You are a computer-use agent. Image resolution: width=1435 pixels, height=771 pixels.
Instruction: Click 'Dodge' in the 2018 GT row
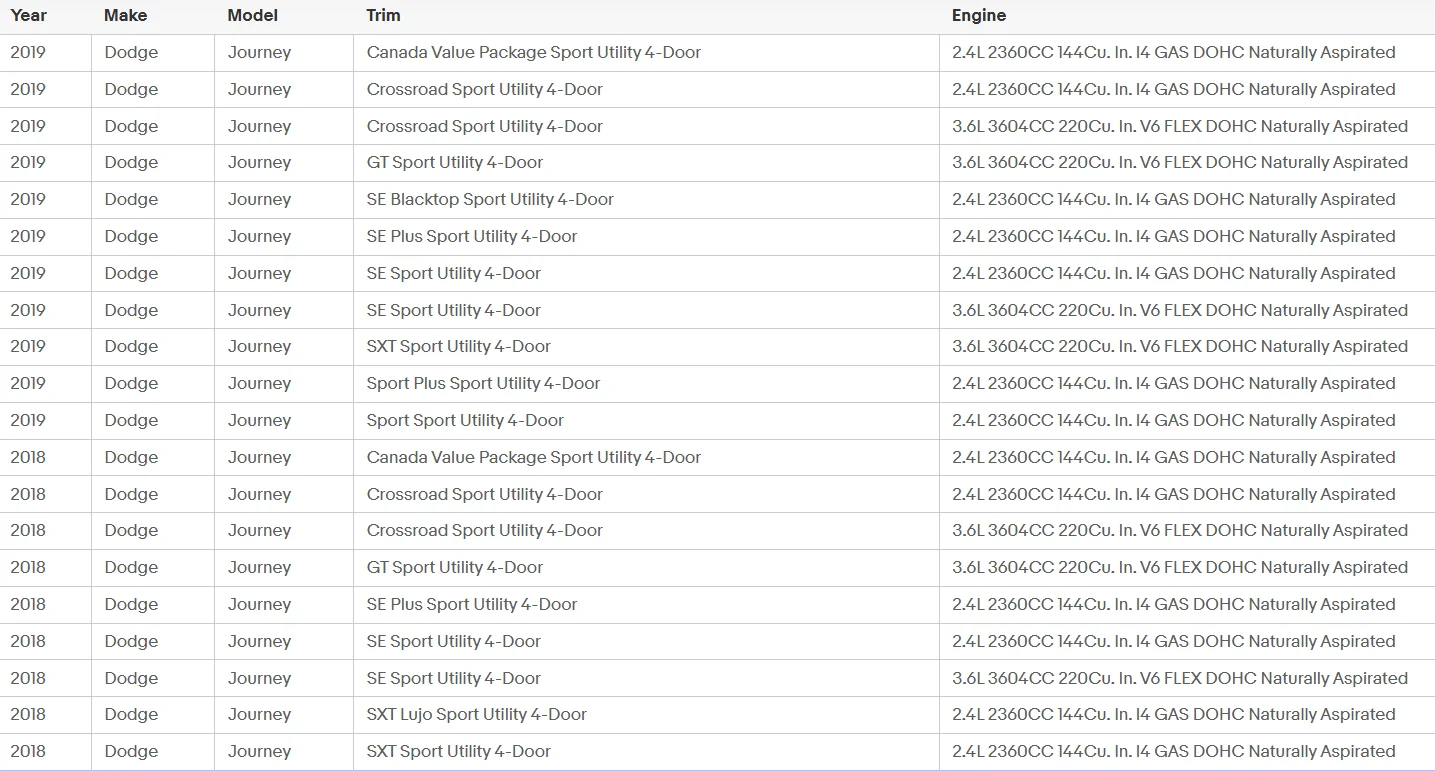click(x=131, y=567)
